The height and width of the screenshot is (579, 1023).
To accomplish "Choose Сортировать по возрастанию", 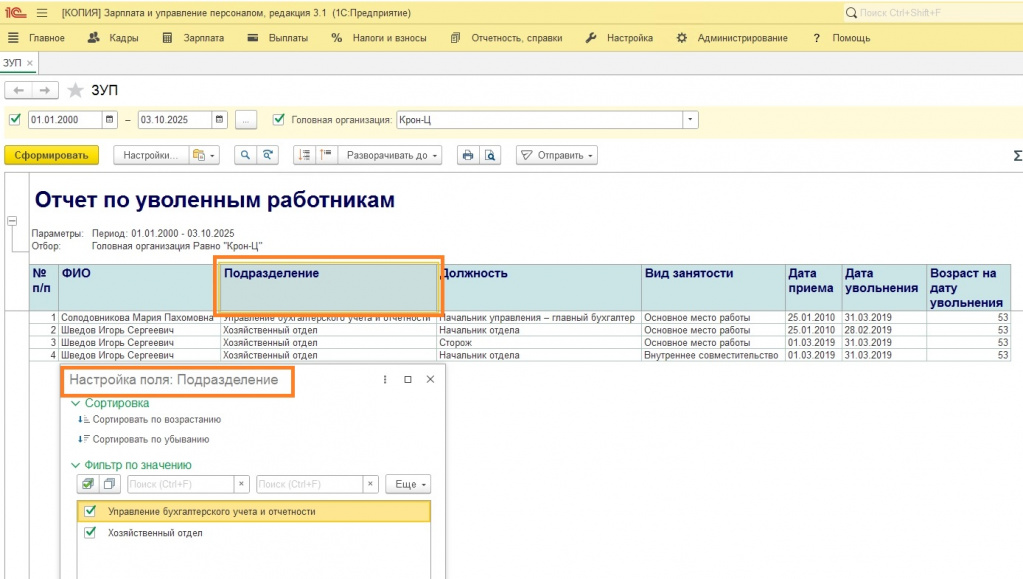I will 149,420.
